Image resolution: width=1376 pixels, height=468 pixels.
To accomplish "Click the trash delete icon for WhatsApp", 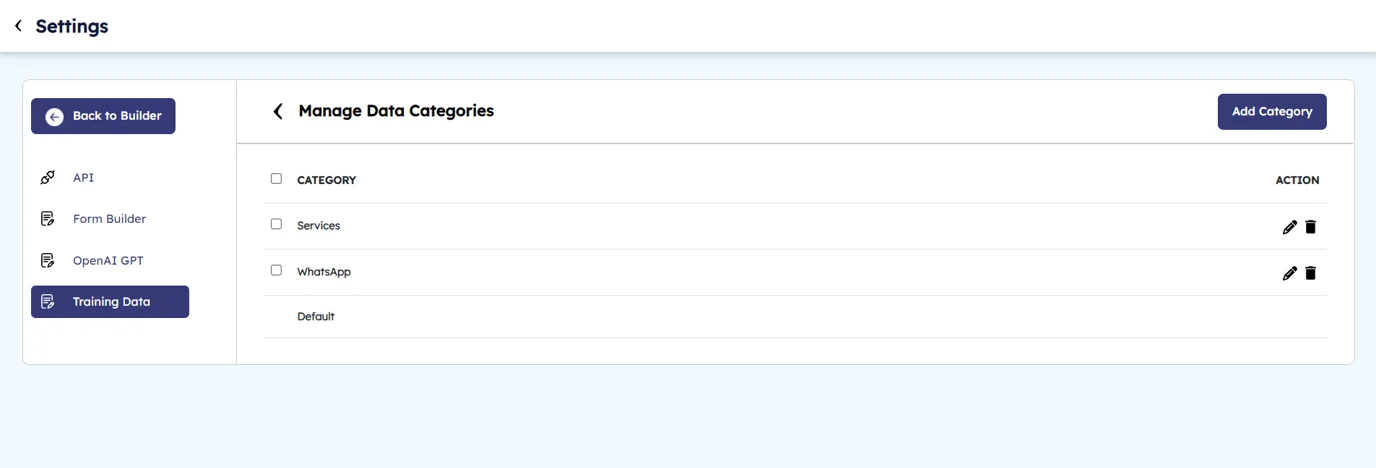I will [1311, 273].
